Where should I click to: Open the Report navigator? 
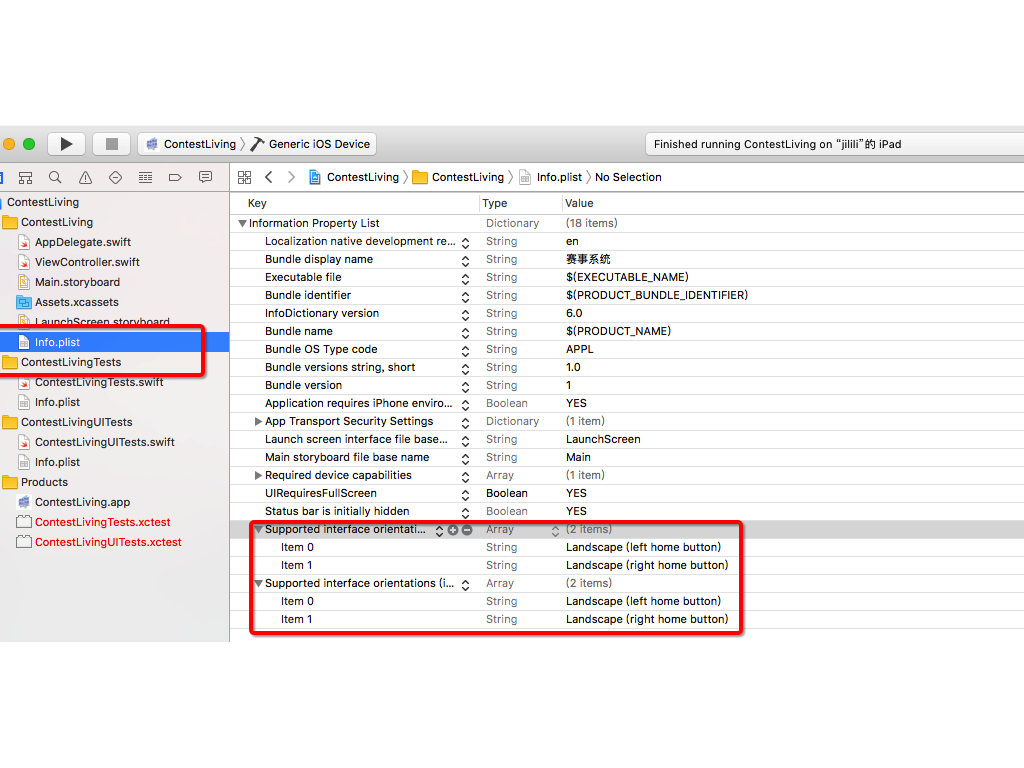pyautogui.click(x=205, y=177)
